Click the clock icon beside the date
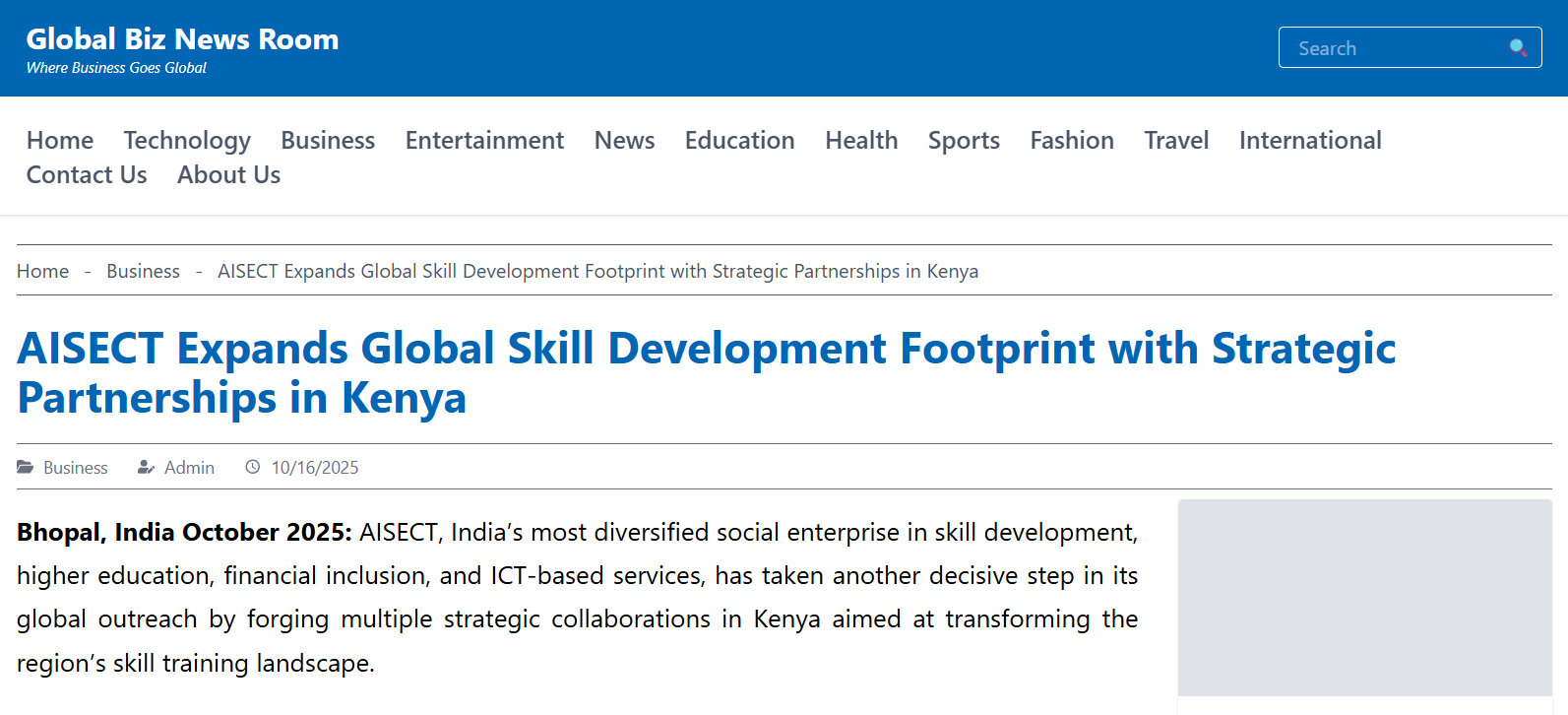Screen dimensions: 1568x715 pyautogui.click(x=253, y=467)
